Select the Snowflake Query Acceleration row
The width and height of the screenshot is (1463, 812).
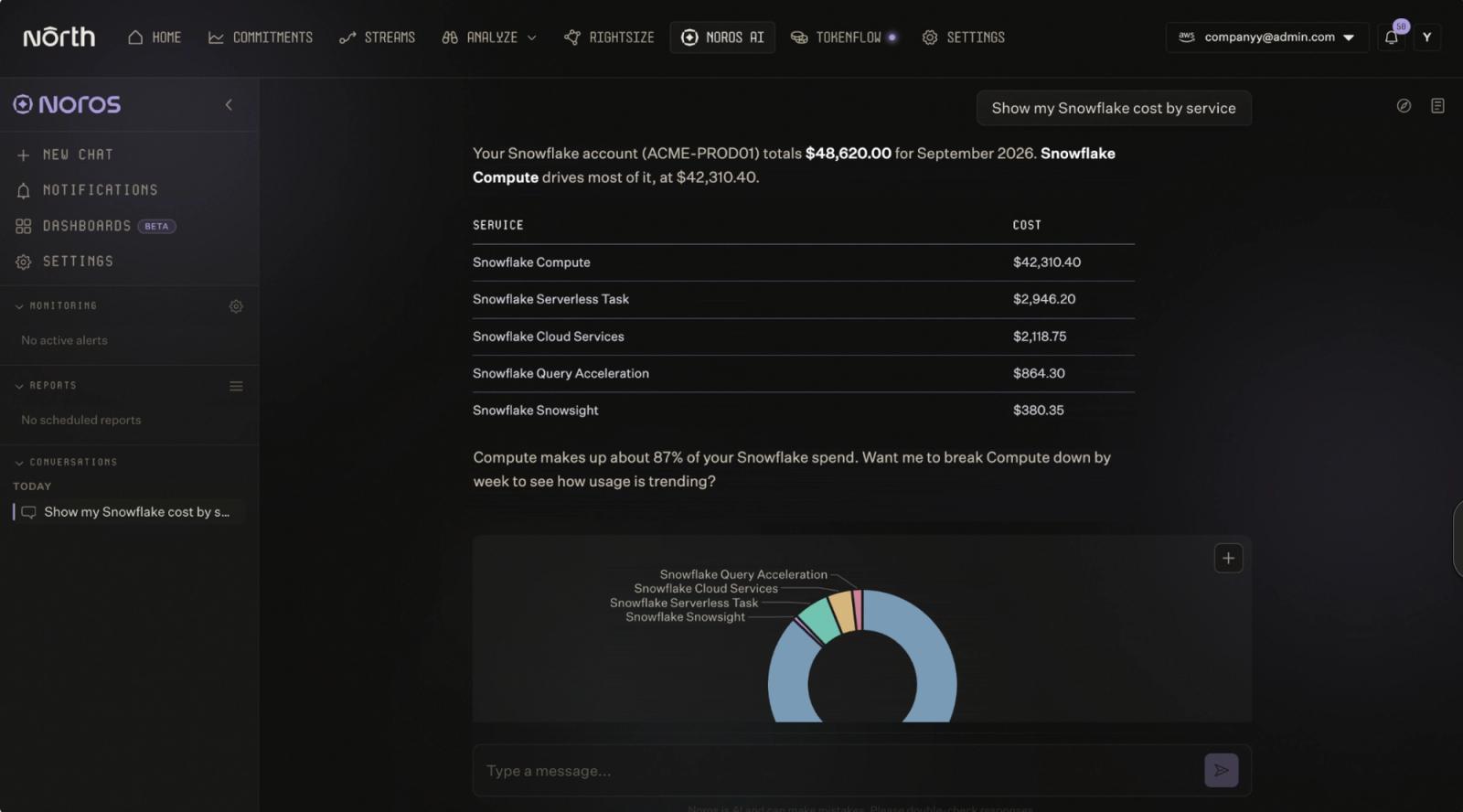pos(803,373)
